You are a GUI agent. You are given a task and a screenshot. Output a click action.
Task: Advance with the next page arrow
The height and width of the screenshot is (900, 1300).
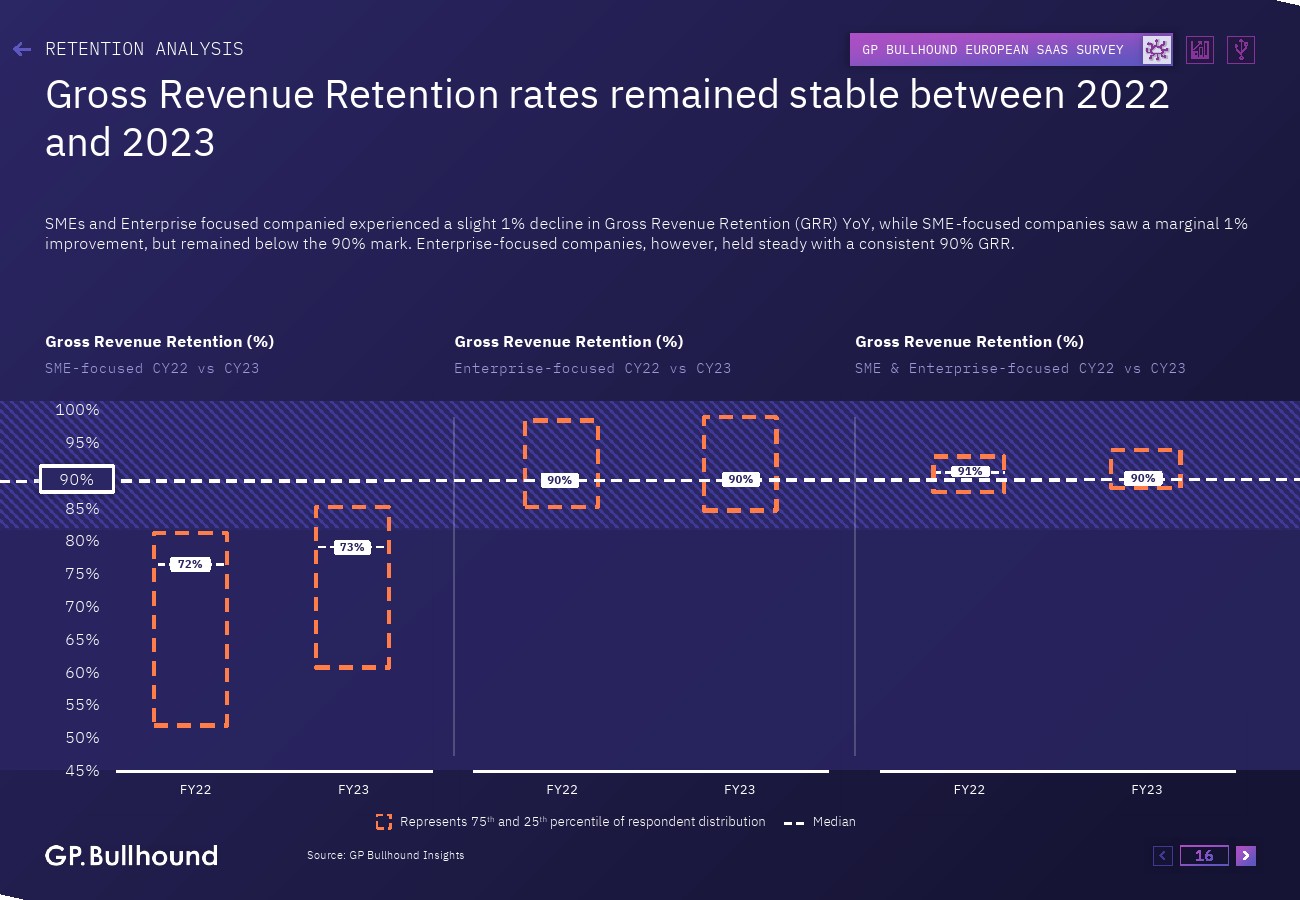[1245, 855]
